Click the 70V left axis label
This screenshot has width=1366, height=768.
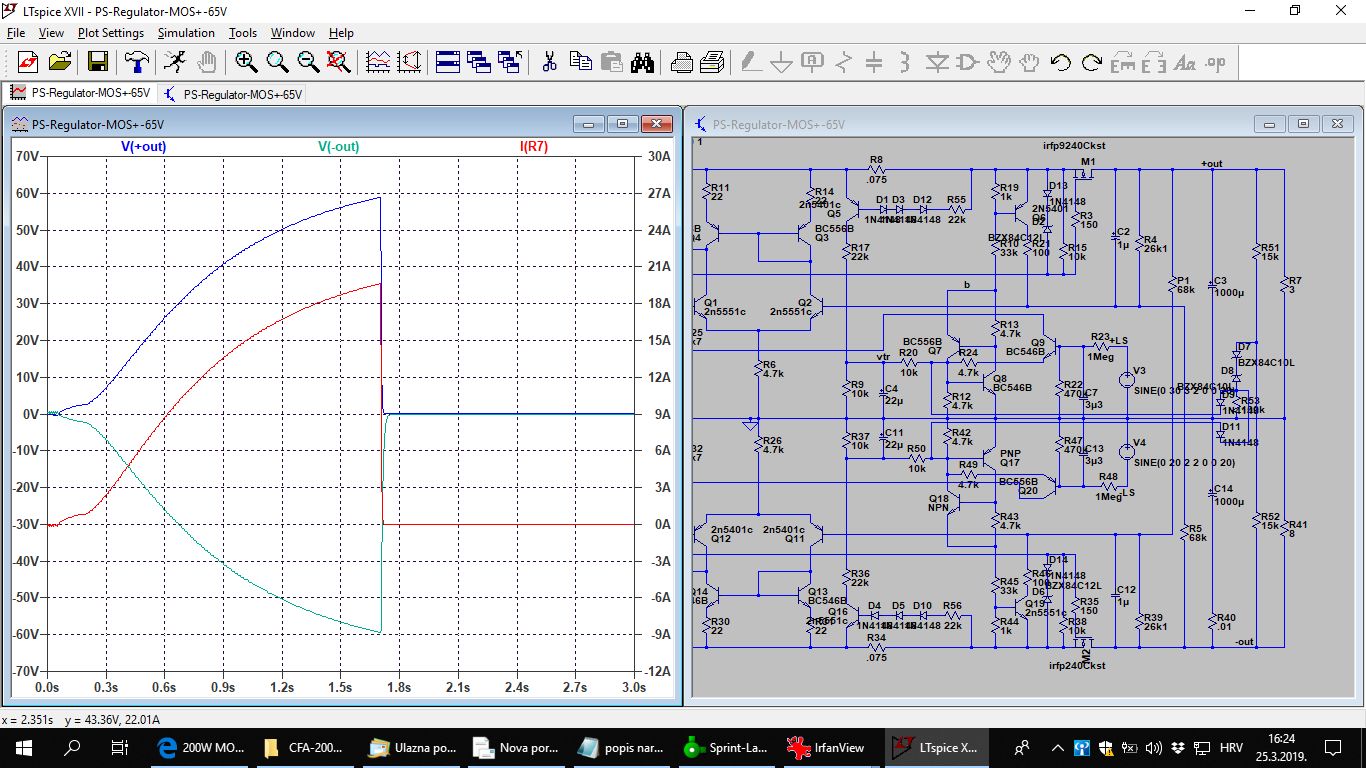pos(27,157)
